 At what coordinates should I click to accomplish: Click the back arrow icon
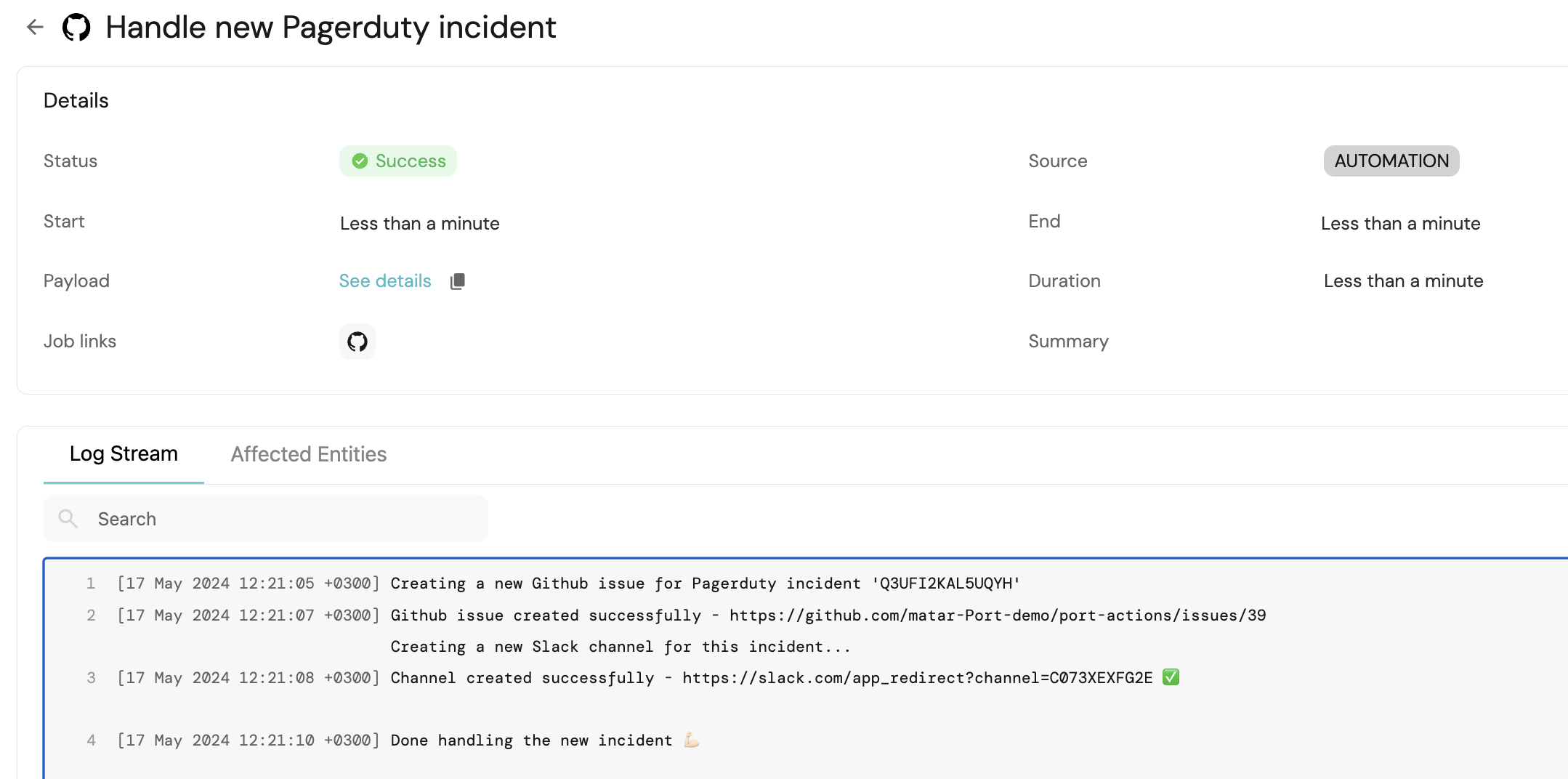(x=35, y=28)
